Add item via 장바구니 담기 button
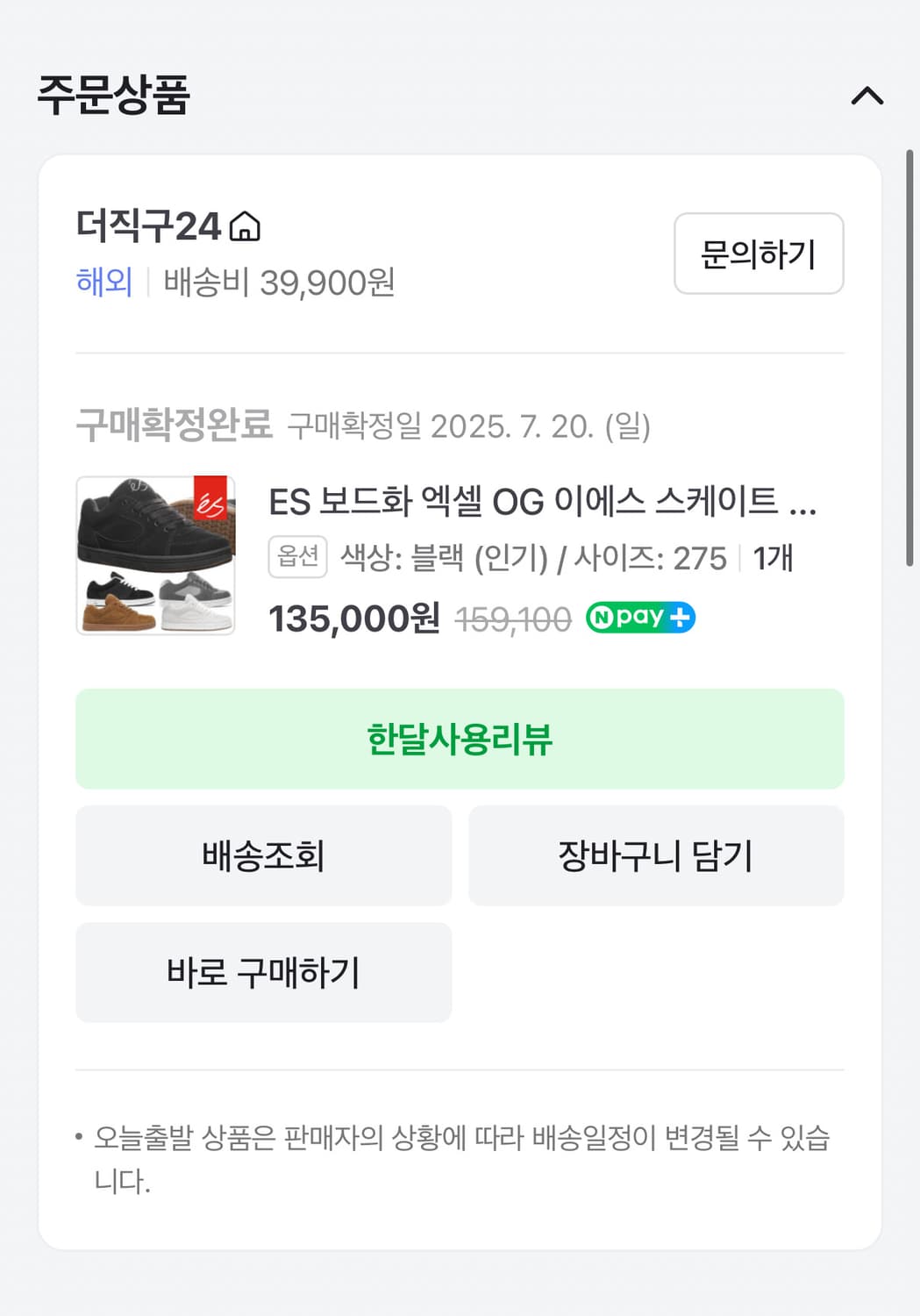Screen dimensions: 920x1316 click(x=656, y=855)
